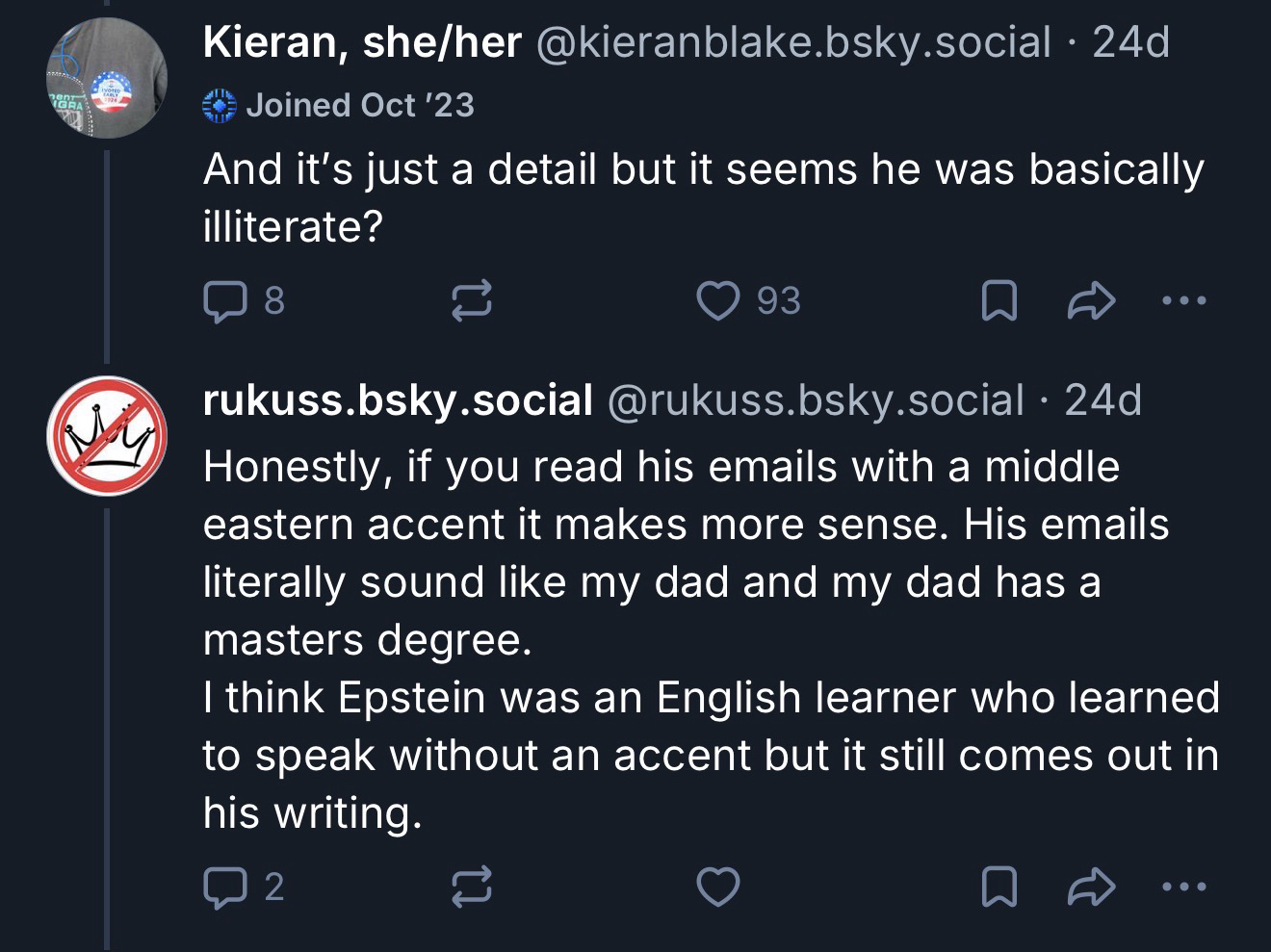This screenshot has height=952, width=1271.
Task: Open more options on Kieran's post
Action: [x=1183, y=301]
